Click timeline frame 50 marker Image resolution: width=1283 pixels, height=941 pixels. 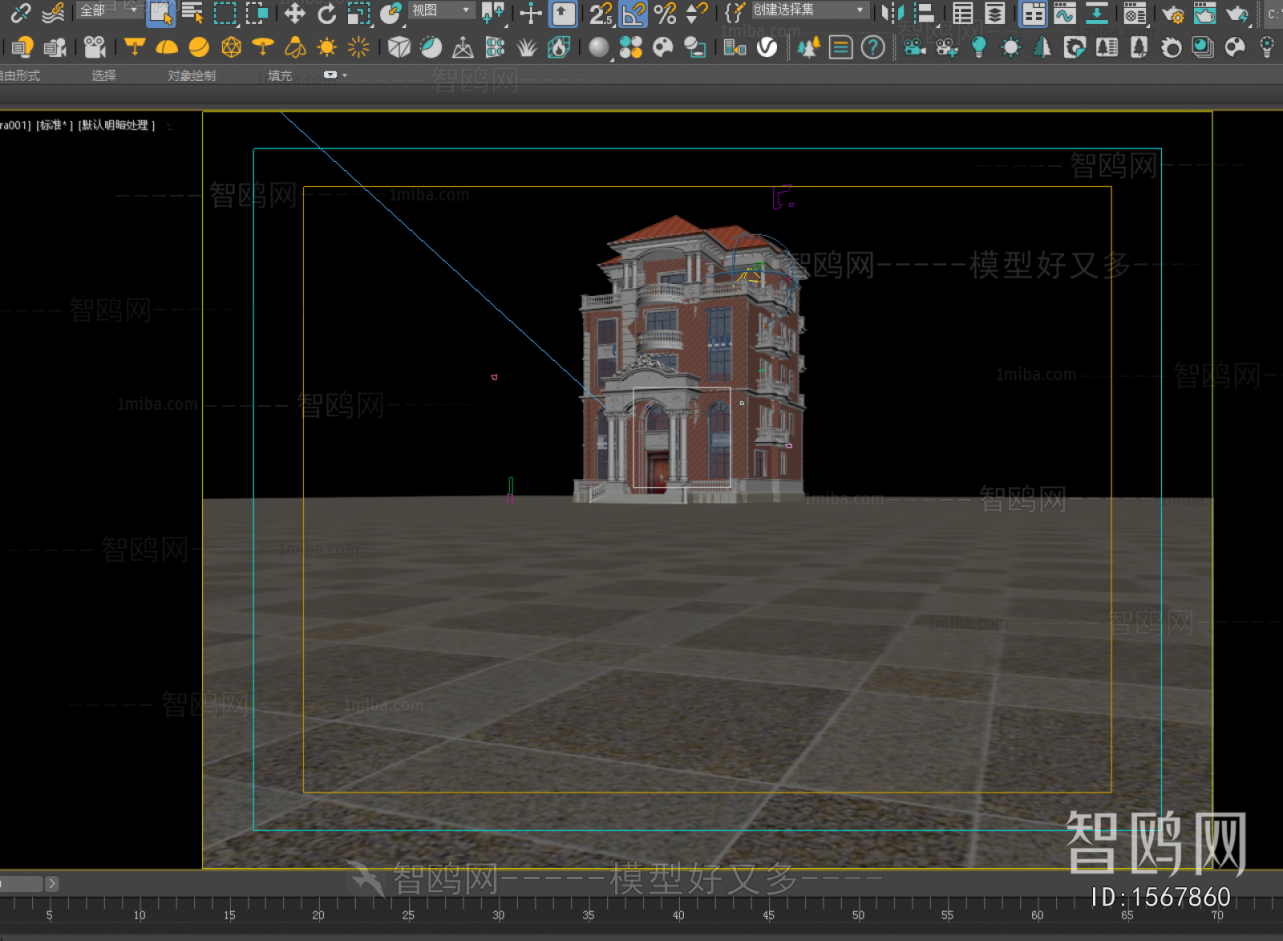coord(858,915)
